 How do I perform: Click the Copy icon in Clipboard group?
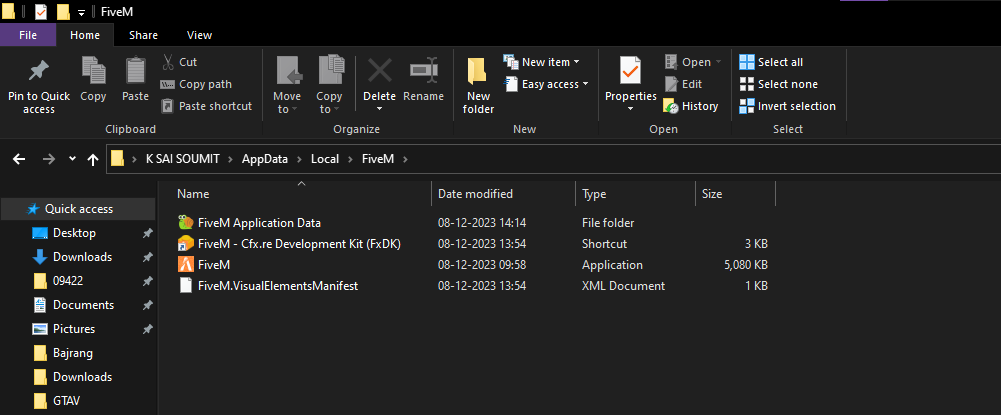pyautogui.click(x=93, y=72)
